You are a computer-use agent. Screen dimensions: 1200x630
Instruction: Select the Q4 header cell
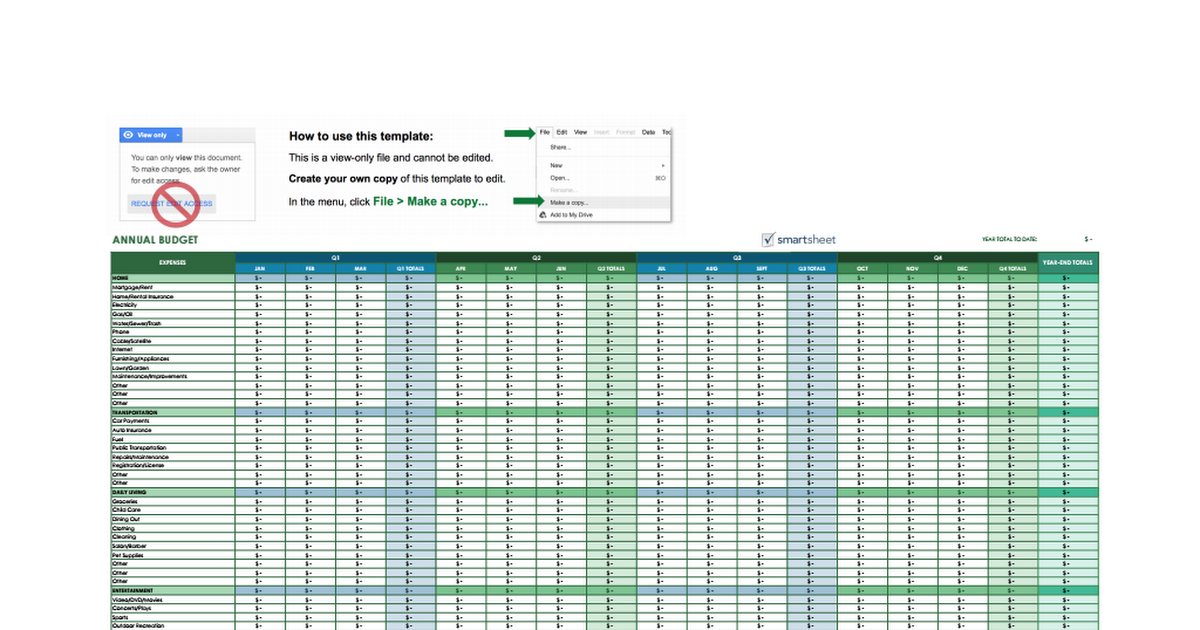(x=938, y=257)
